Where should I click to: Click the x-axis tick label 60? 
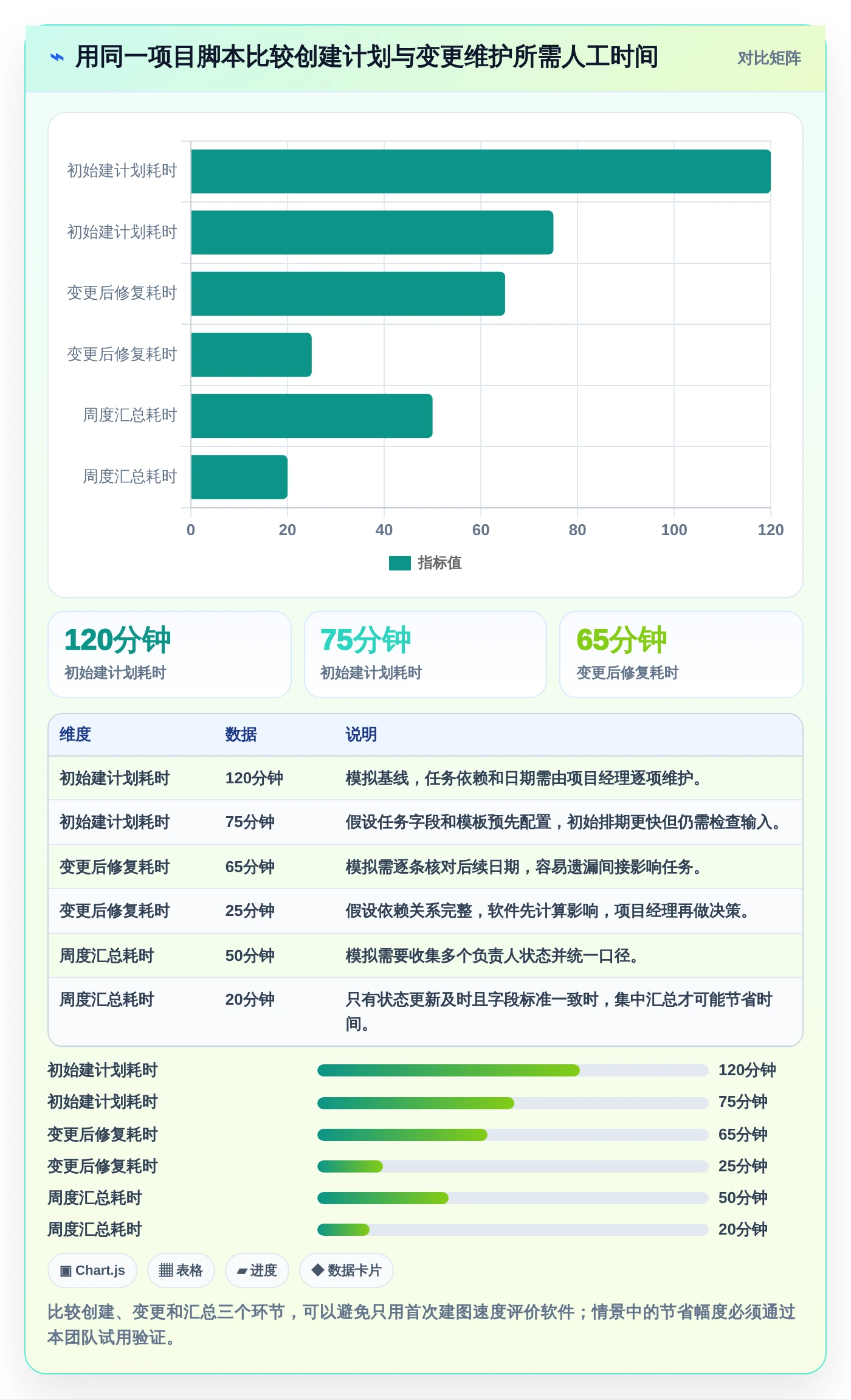click(x=481, y=530)
